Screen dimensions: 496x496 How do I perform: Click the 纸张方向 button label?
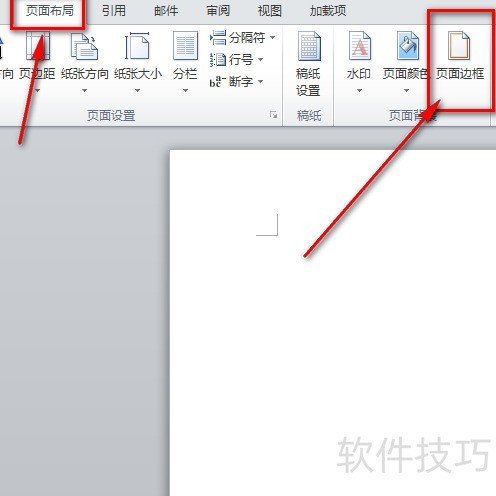(85, 74)
